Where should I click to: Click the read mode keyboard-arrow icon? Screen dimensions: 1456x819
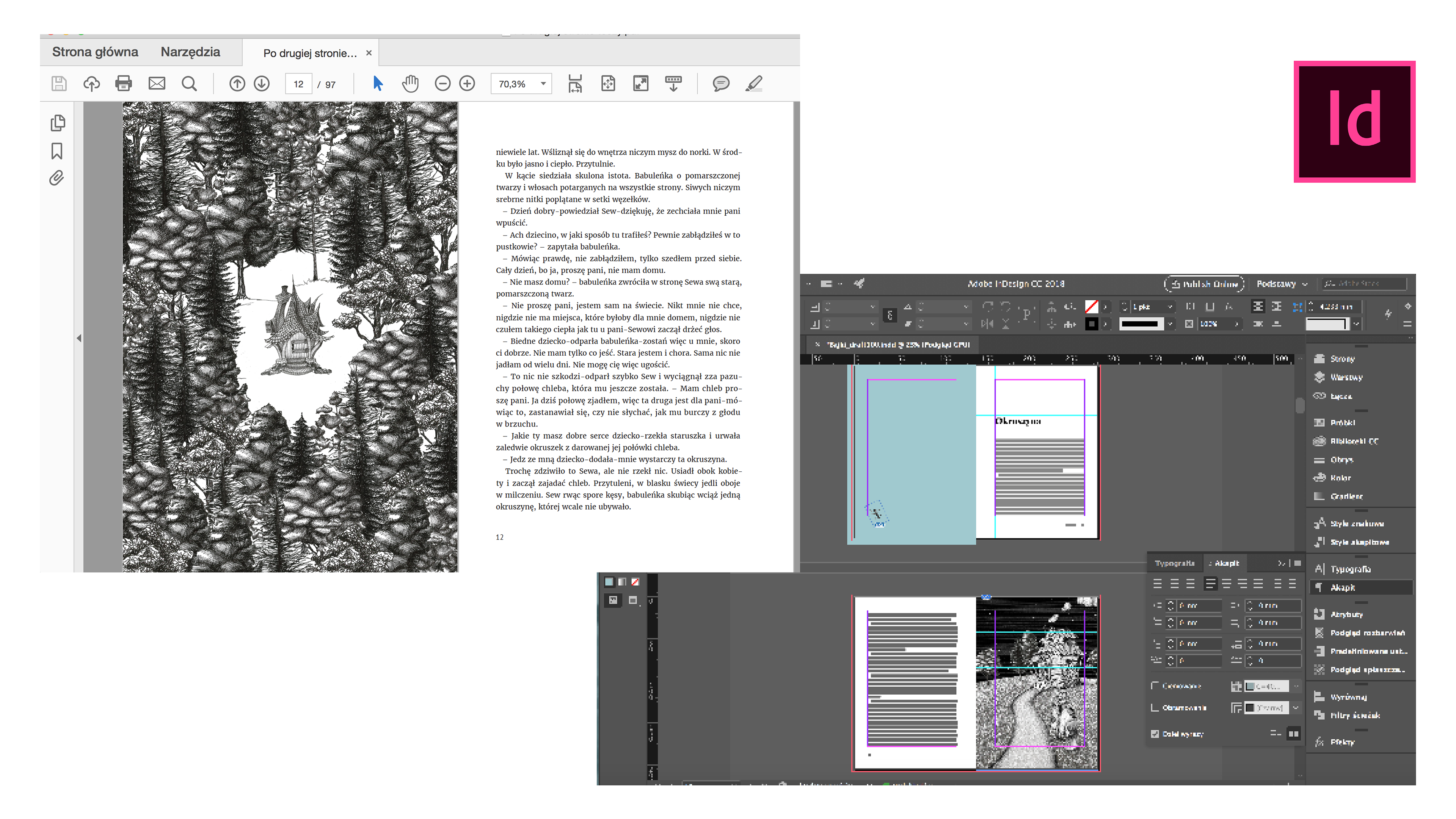(673, 84)
